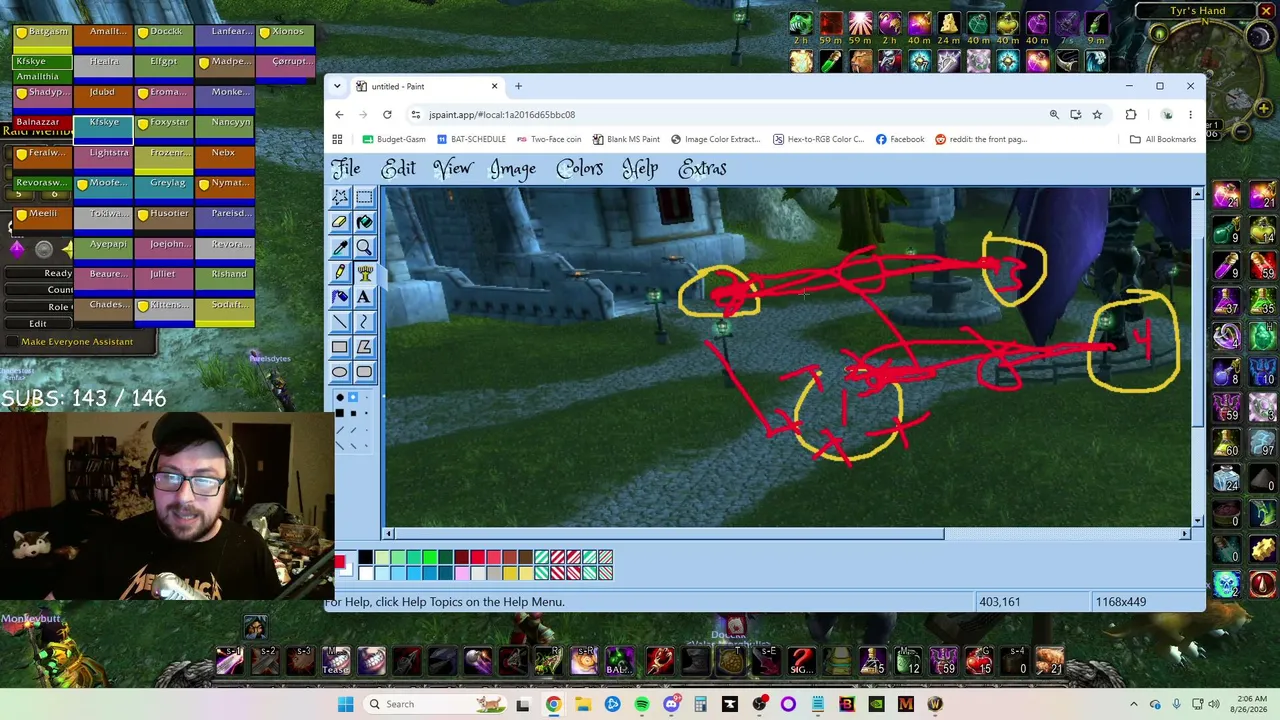Go back in the Chrome browser
Viewport: 1280px width, 720px height.
(x=339, y=114)
